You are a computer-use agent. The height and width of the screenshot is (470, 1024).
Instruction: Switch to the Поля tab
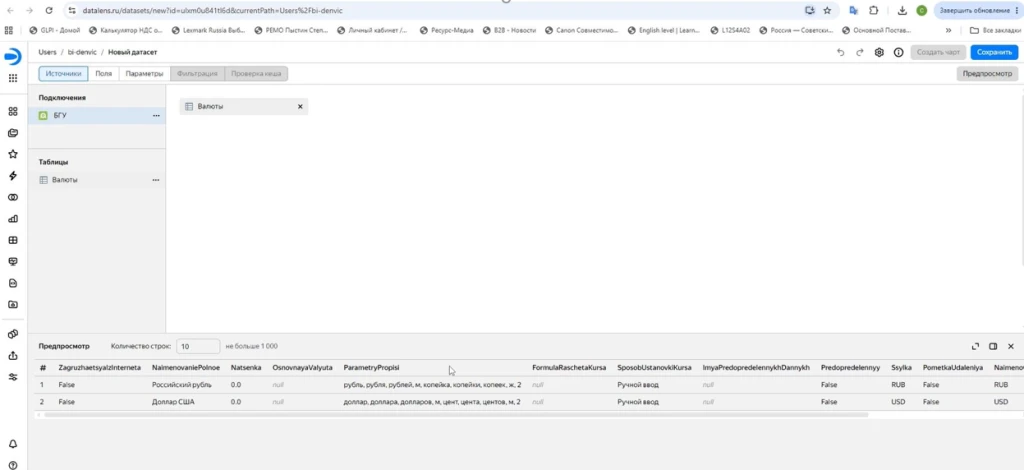coord(103,74)
